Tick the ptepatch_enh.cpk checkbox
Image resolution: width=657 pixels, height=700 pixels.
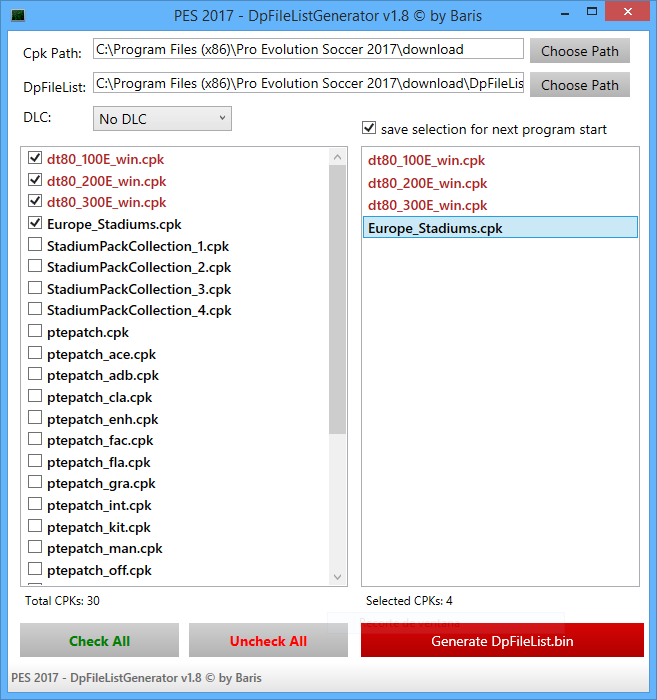click(x=35, y=417)
